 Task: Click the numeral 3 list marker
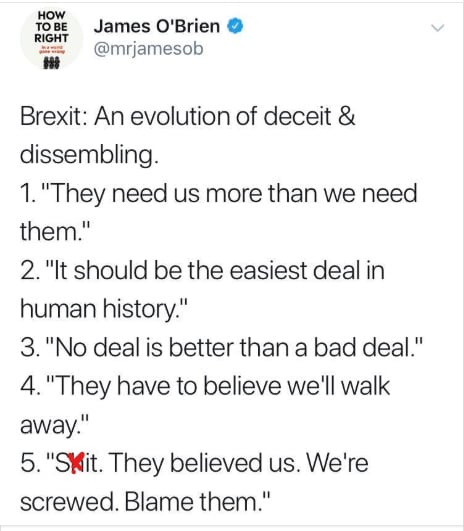coord(26,348)
